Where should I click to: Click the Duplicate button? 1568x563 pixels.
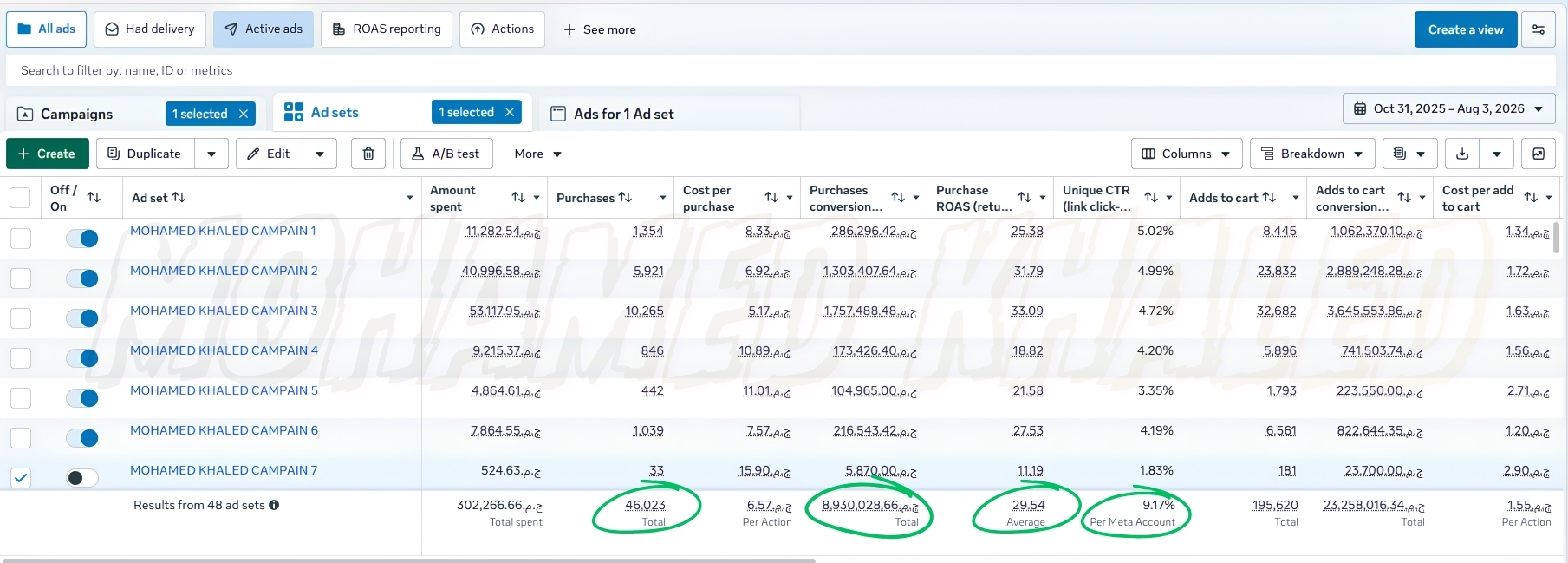tap(145, 154)
